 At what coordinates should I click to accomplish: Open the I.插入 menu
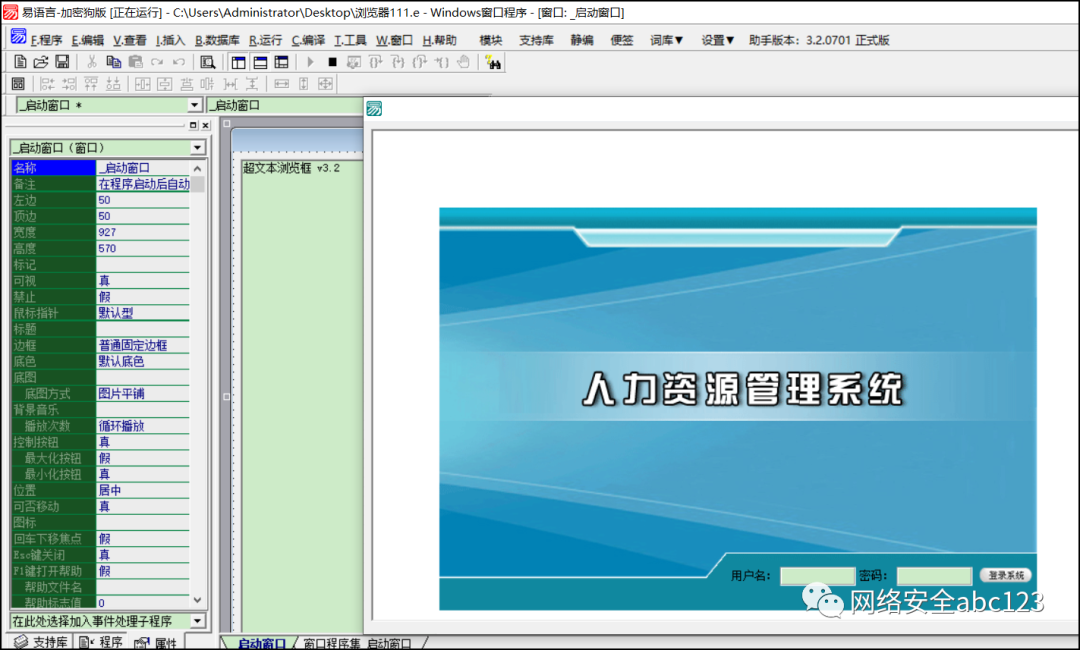coord(170,40)
